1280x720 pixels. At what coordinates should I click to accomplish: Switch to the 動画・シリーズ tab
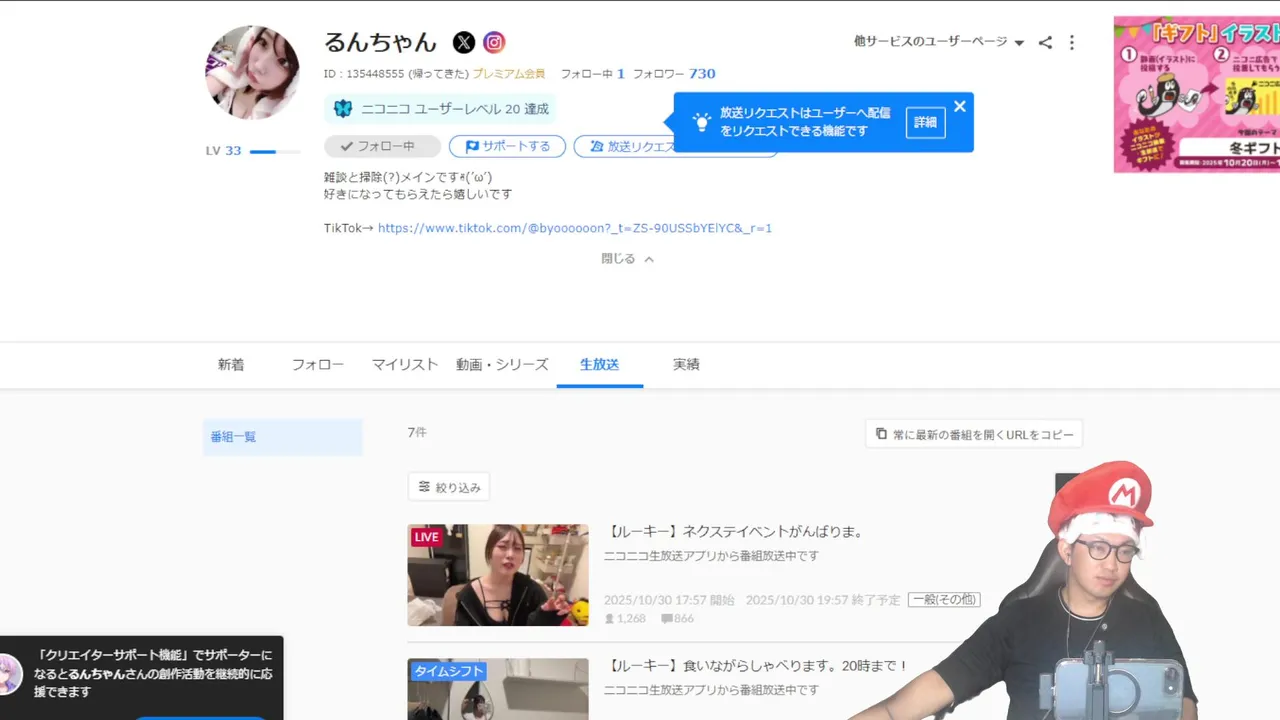(502, 365)
